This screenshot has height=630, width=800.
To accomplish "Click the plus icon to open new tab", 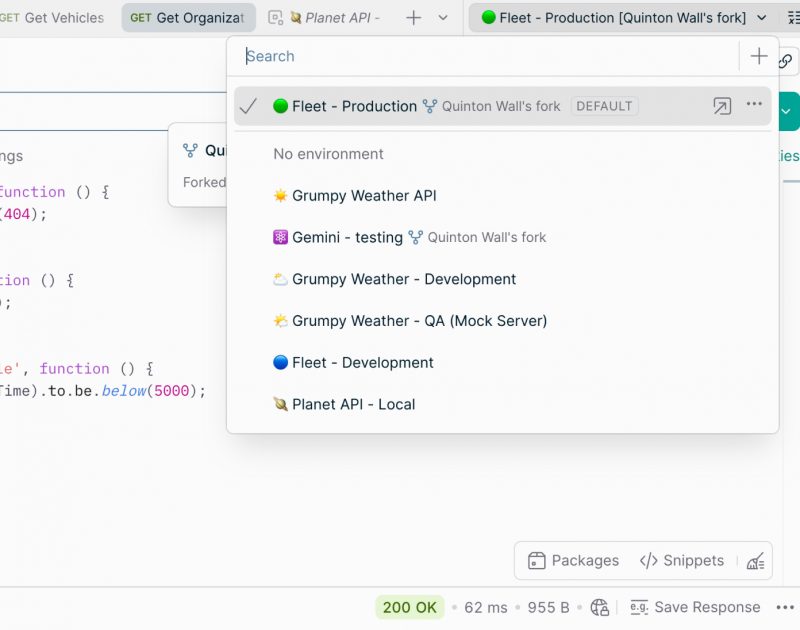I will pyautogui.click(x=413, y=18).
